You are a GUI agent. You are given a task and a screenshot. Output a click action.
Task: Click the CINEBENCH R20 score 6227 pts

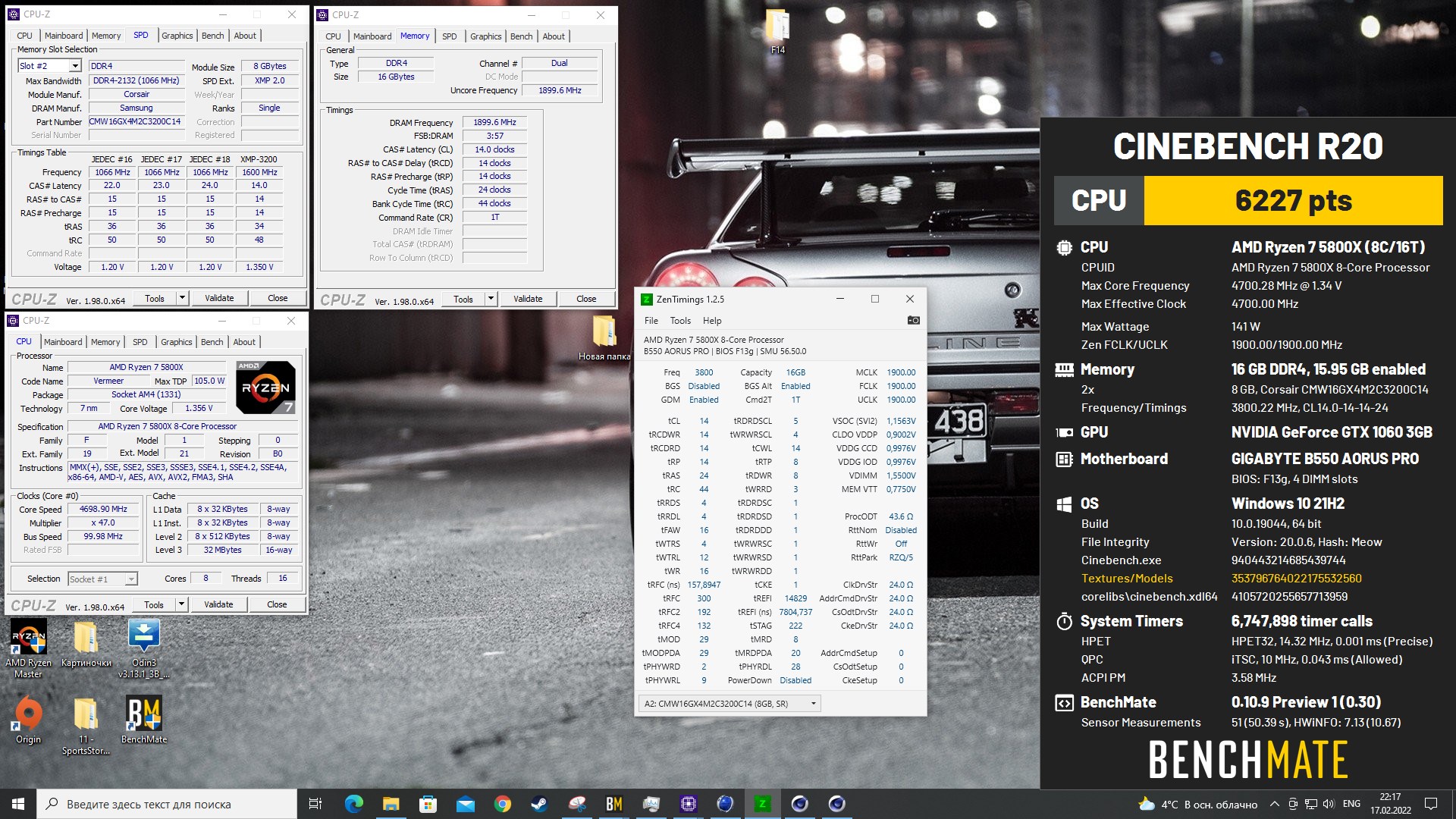pyautogui.click(x=1293, y=201)
